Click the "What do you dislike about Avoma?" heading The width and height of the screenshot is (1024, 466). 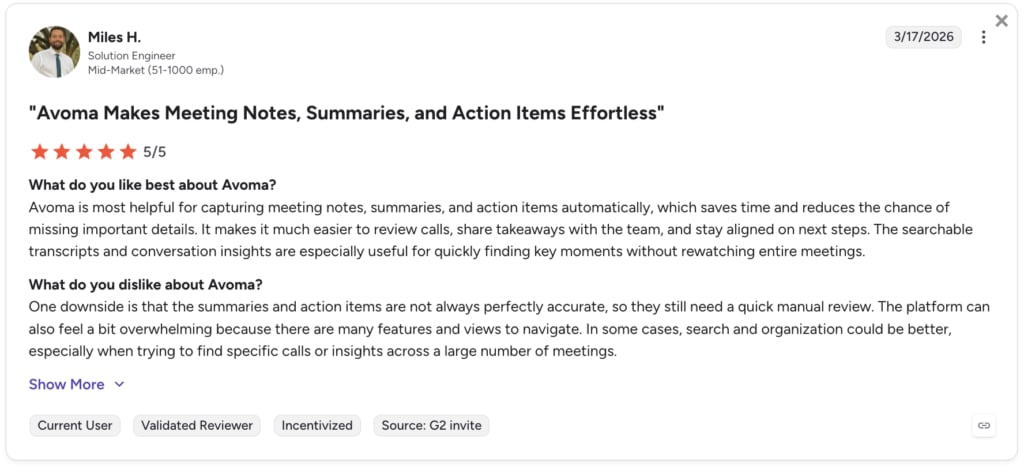[146, 285]
